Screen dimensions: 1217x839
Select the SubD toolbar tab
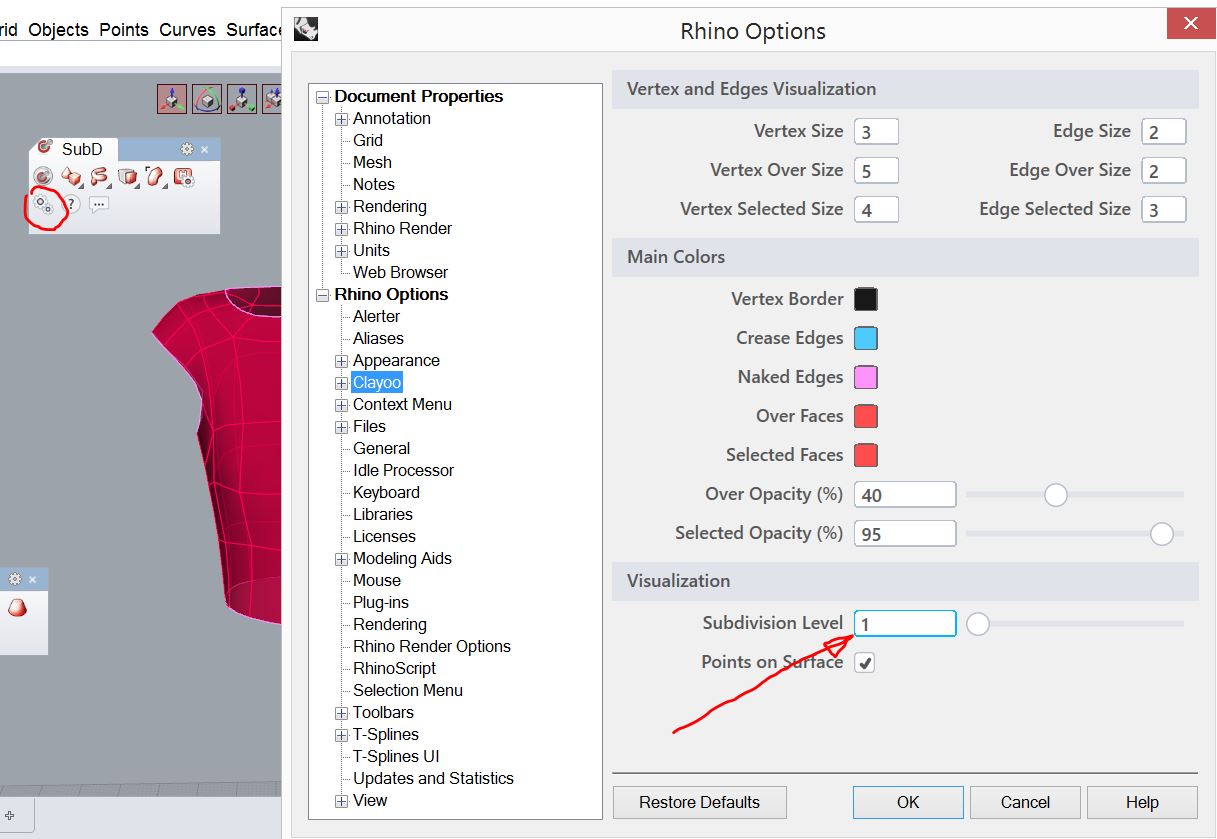click(73, 149)
